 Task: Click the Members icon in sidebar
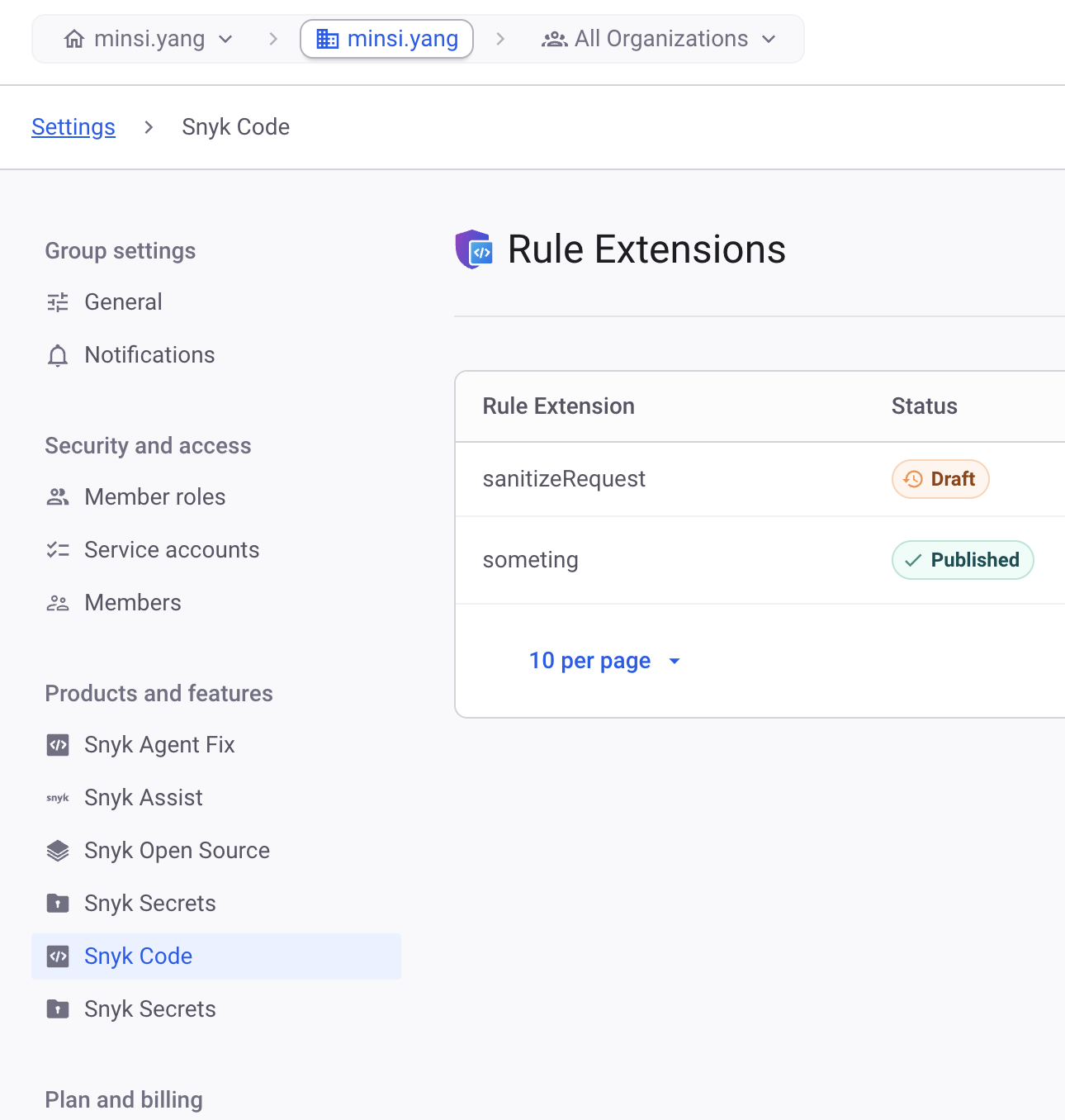(58, 603)
